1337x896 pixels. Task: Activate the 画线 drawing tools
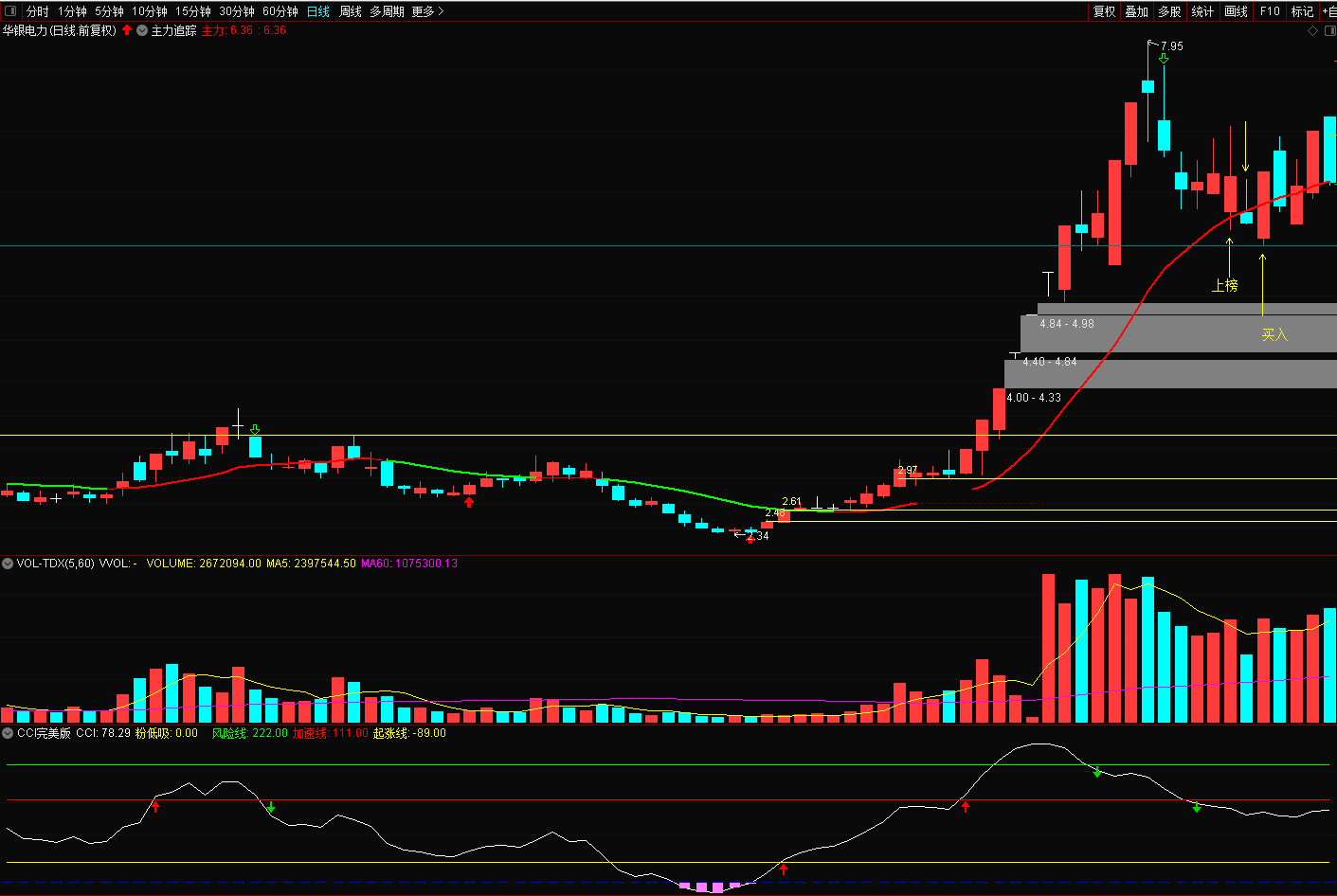[x=1236, y=11]
